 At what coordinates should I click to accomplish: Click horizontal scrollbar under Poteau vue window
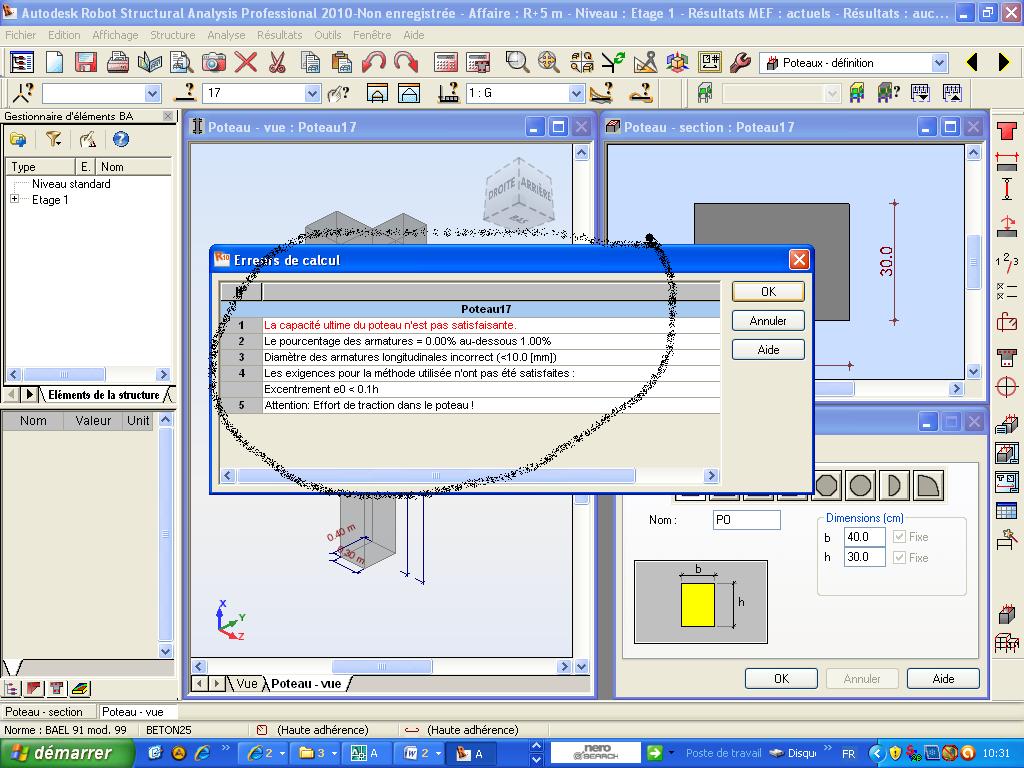point(381,666)
